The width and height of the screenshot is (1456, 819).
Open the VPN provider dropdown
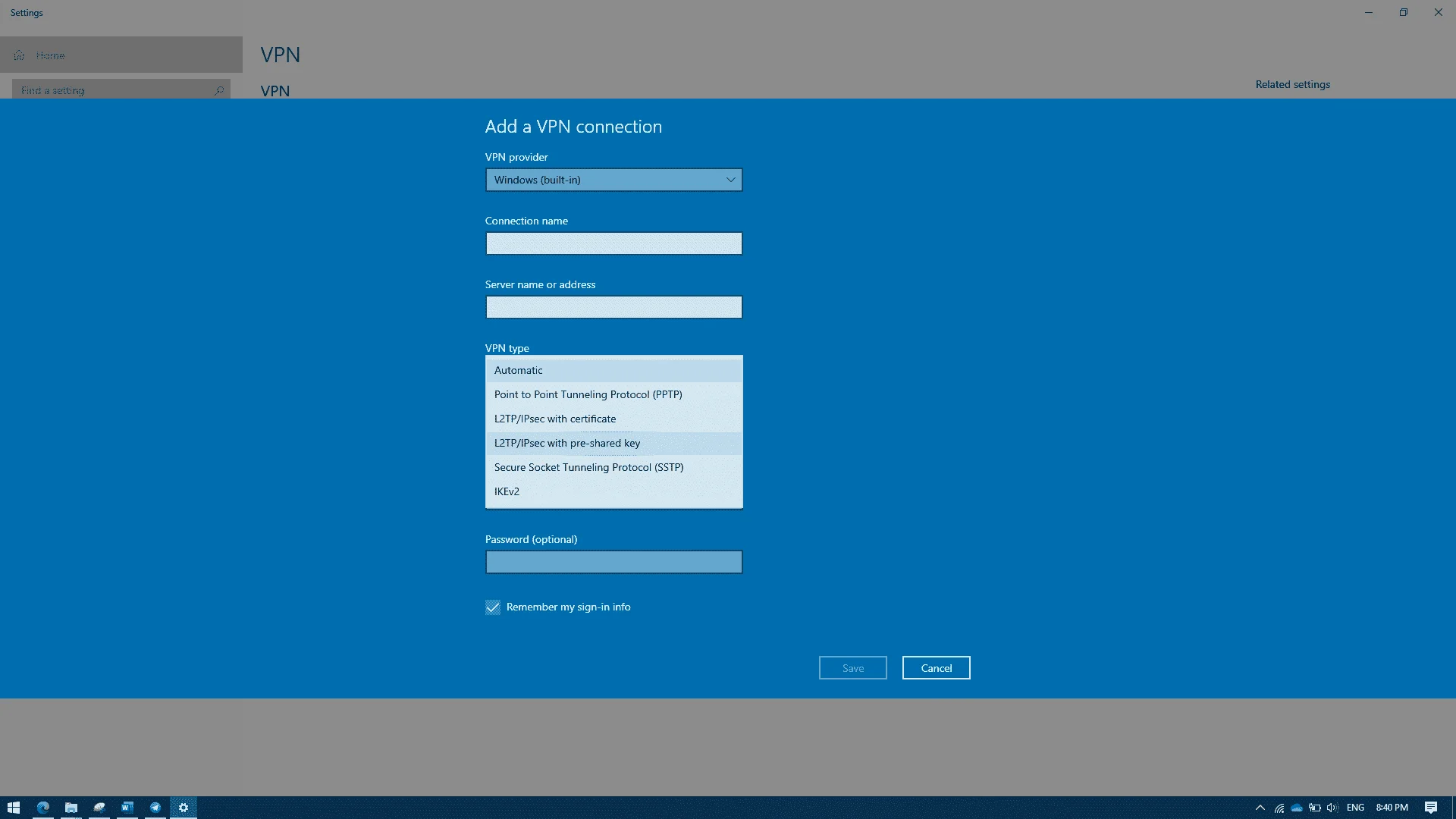(x=614, y=180)
